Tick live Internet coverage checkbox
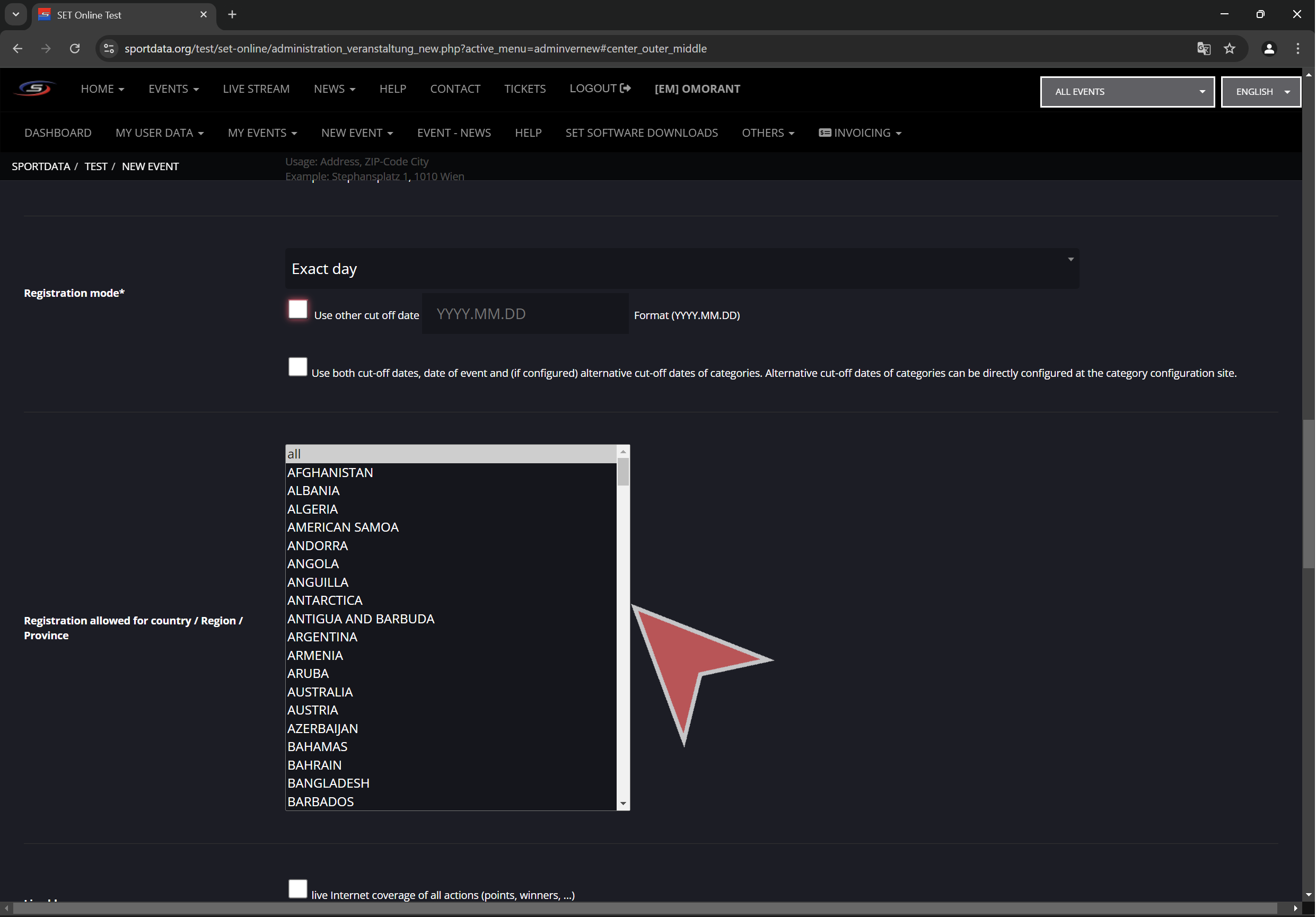Screen dimensions: 1316x917 [297, 889]
